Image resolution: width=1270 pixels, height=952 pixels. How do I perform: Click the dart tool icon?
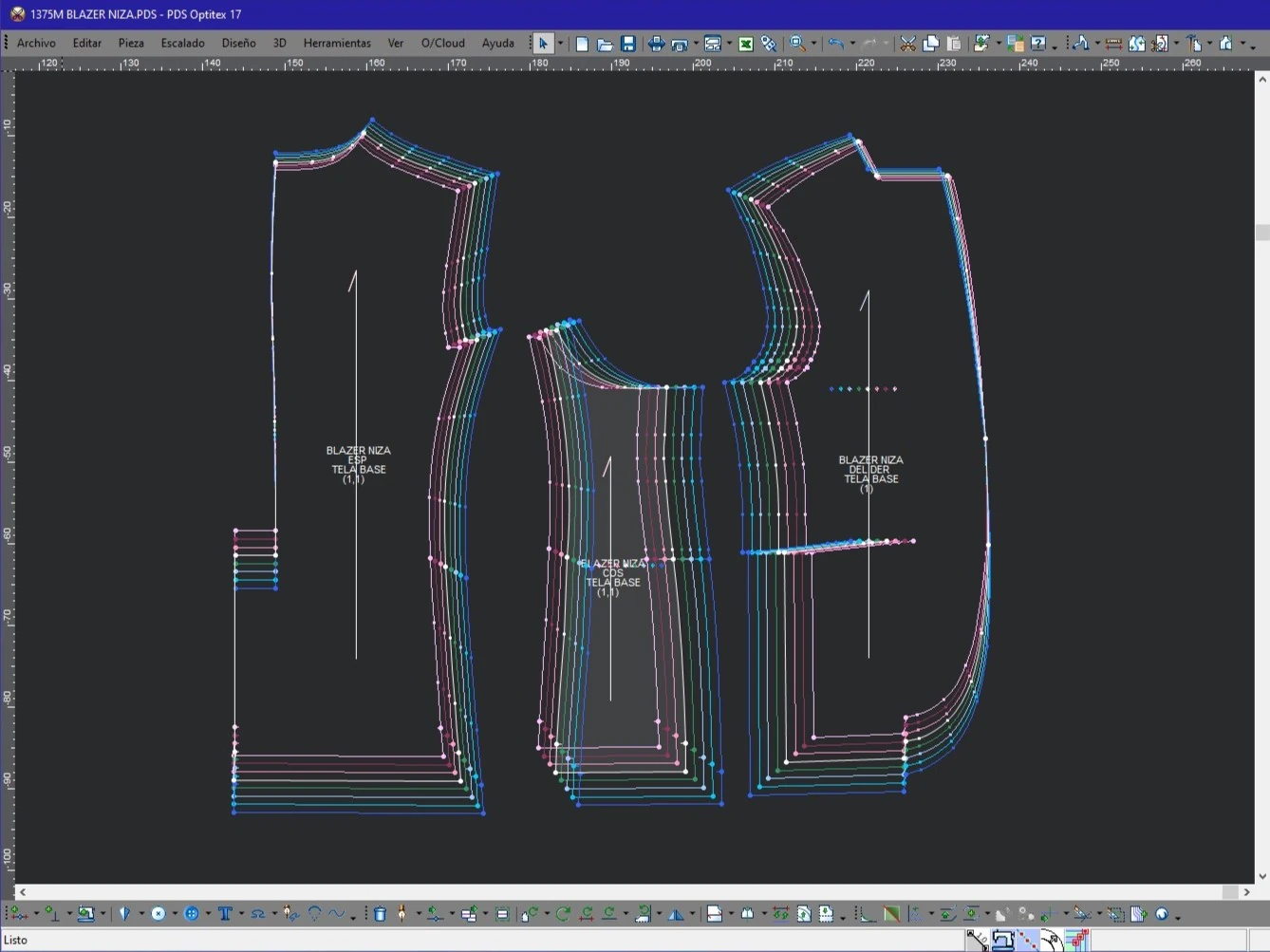(x=124, y=914)
